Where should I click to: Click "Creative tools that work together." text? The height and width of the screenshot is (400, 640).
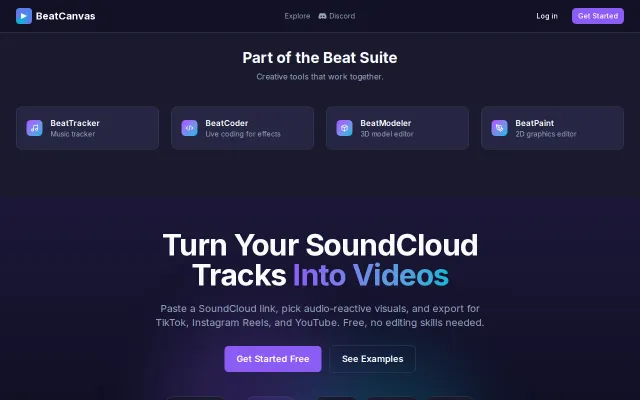[x=320, y=77]
